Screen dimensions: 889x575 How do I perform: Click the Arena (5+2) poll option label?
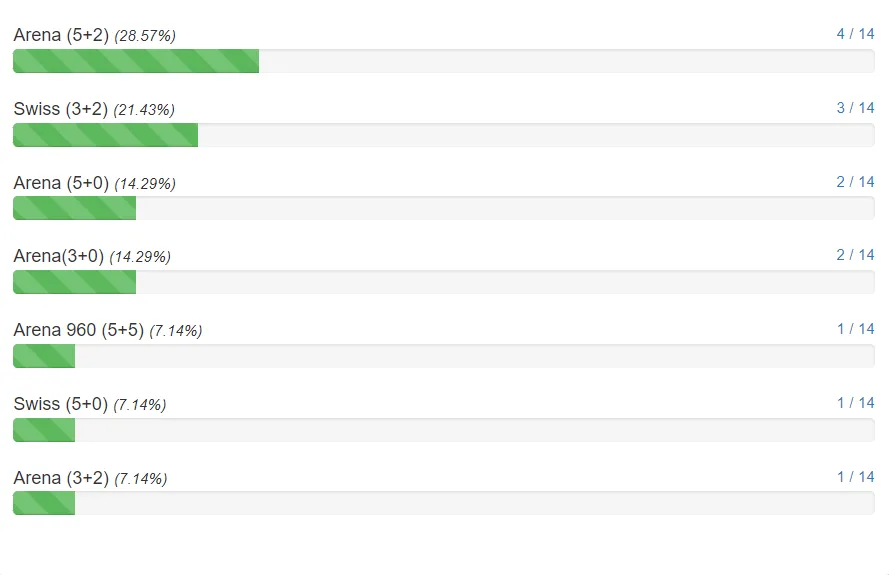(x=61, y=35)
